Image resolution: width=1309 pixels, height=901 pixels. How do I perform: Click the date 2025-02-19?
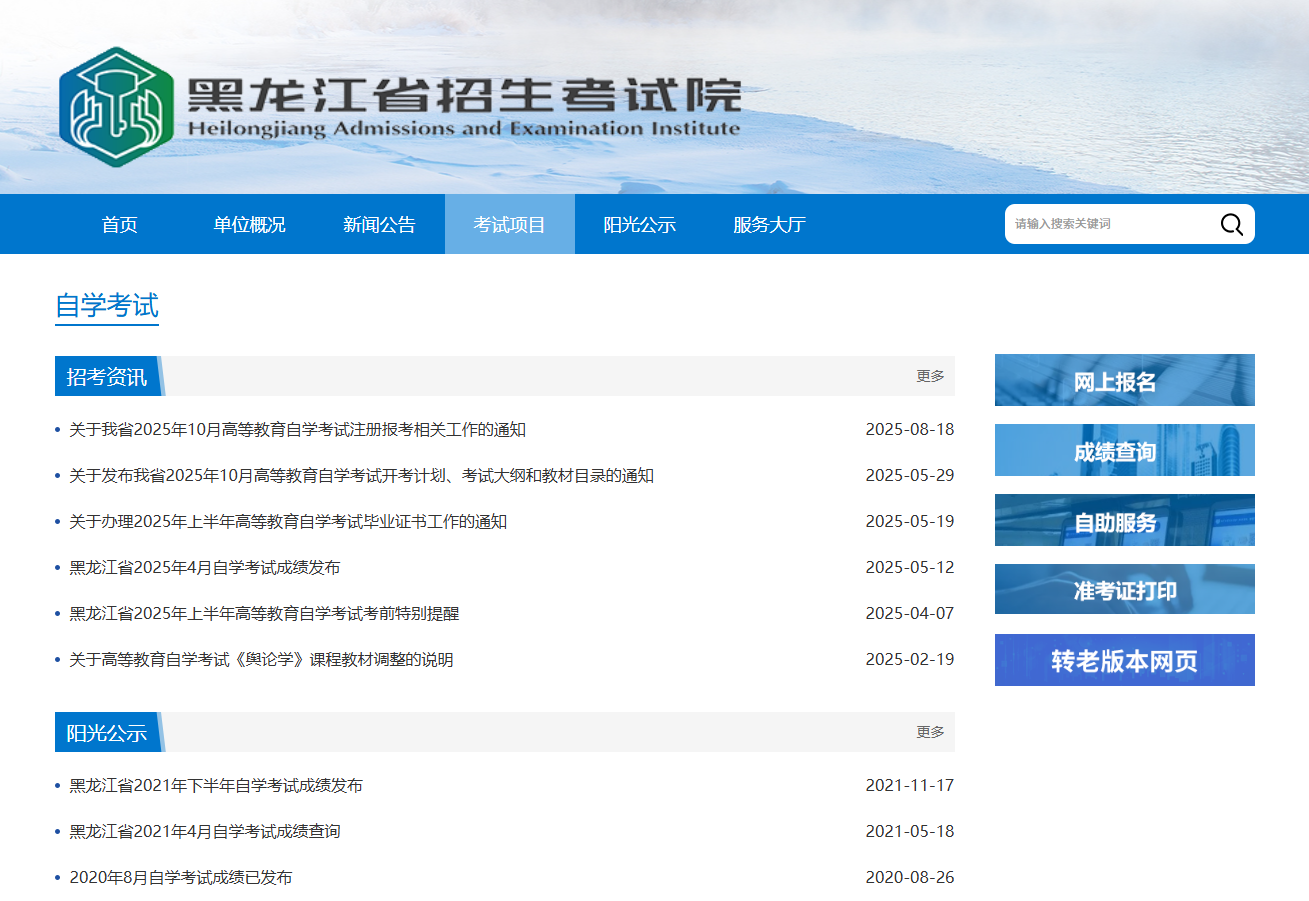point(910,660)
